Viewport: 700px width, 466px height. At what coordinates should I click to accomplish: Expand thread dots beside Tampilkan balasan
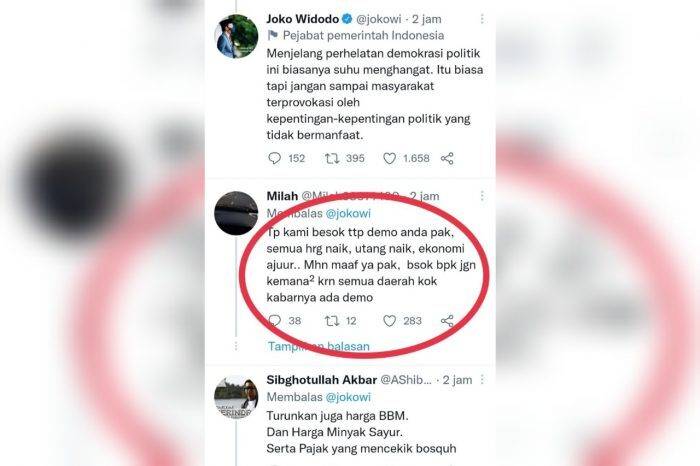236,346
